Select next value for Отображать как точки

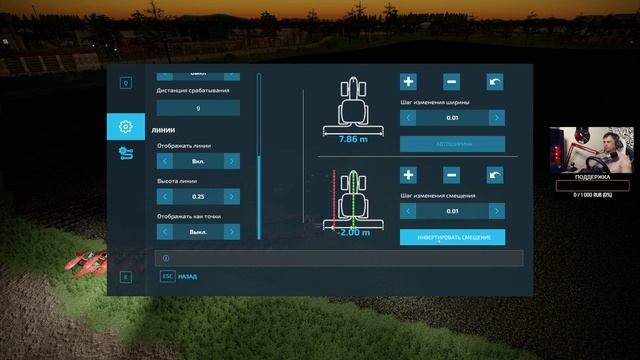[232, 232]
